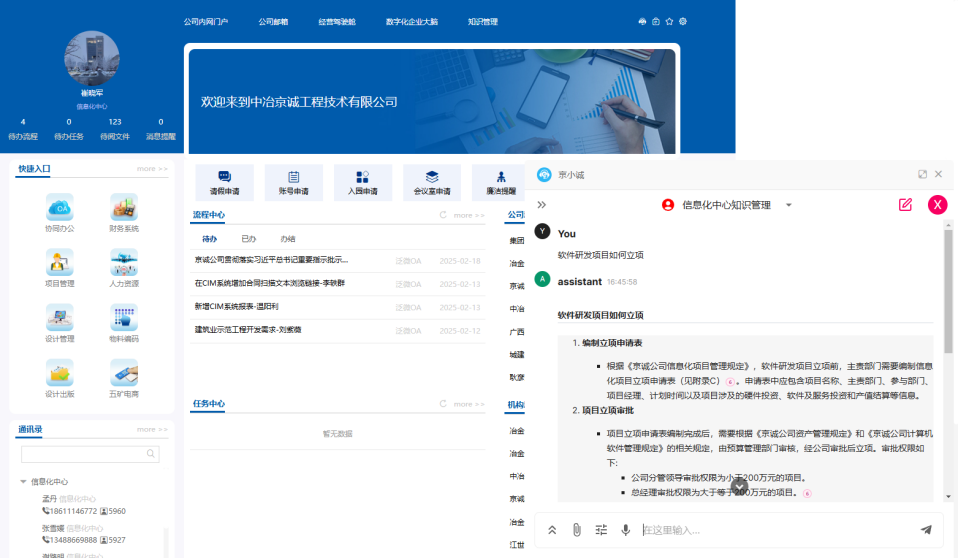
Task: Expand chat sidebar with double chevron
Action: pos(542,205)
